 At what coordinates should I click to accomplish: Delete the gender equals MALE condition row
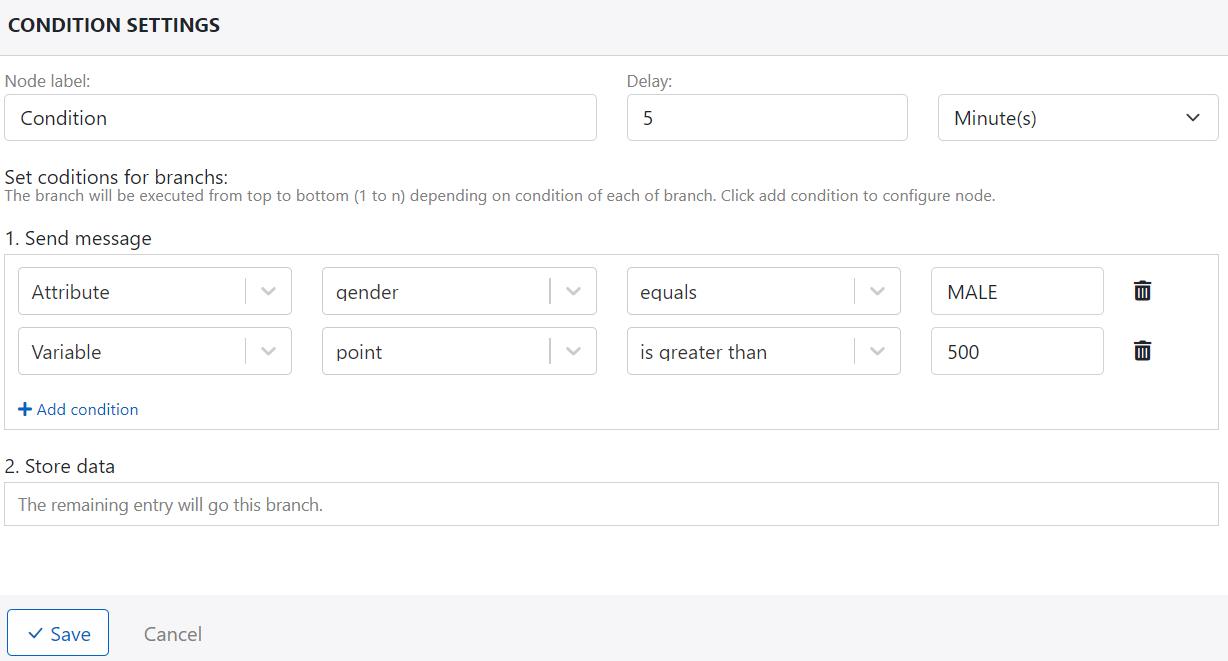[1142, 291]
